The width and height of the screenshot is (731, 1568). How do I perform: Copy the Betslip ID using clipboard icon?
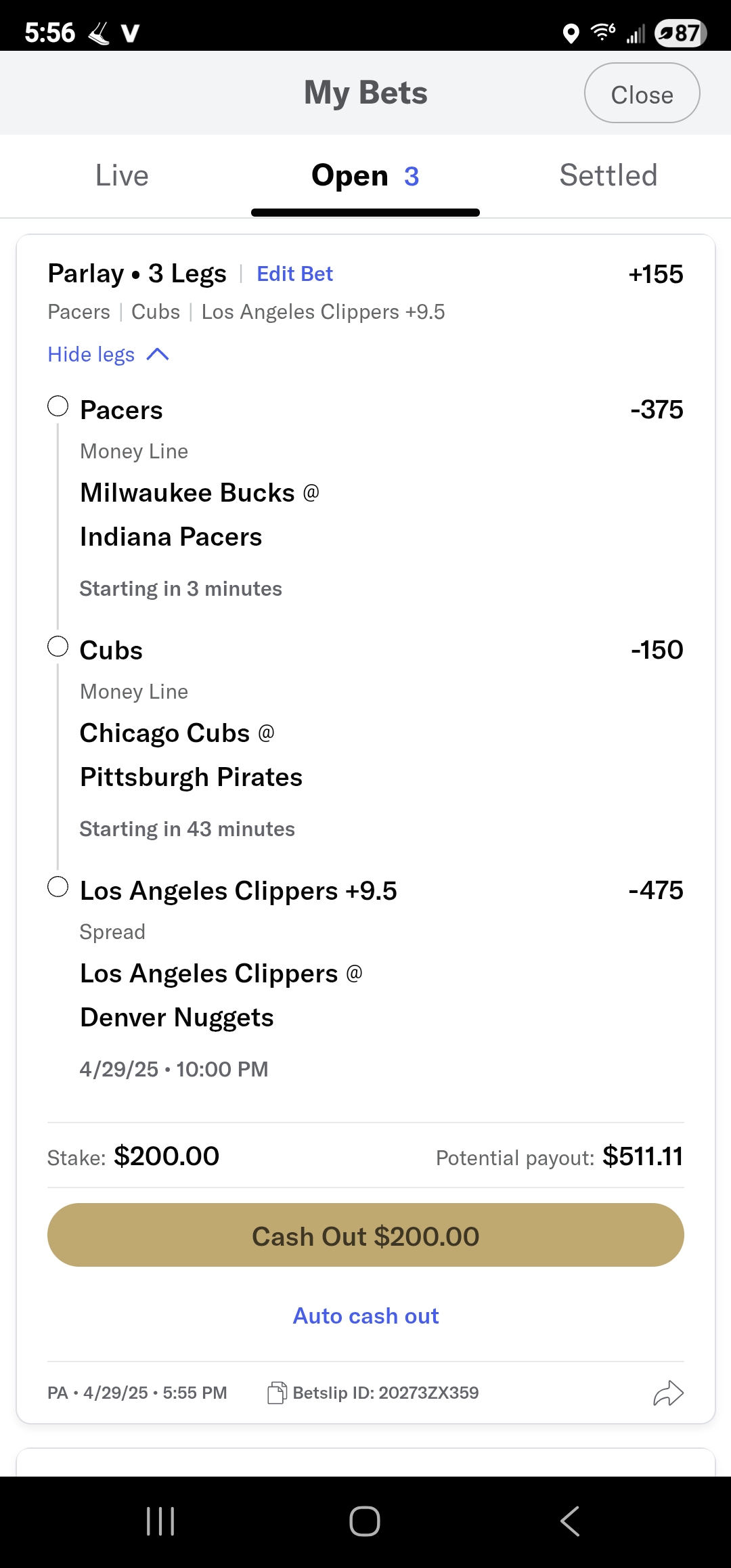point(277,1393)
